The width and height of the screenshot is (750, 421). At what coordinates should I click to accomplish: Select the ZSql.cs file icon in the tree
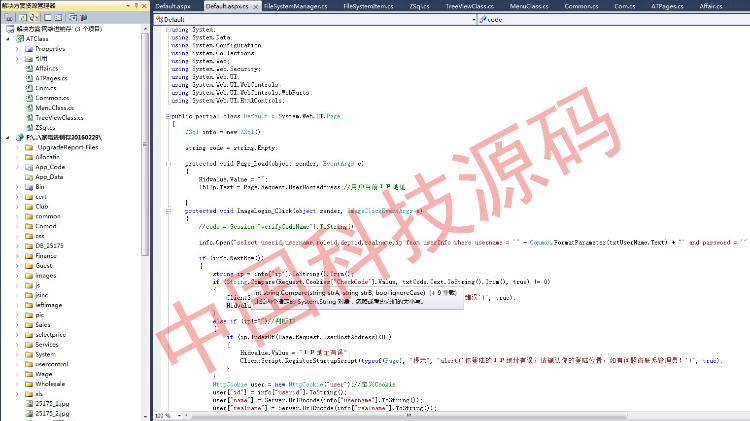29,127
